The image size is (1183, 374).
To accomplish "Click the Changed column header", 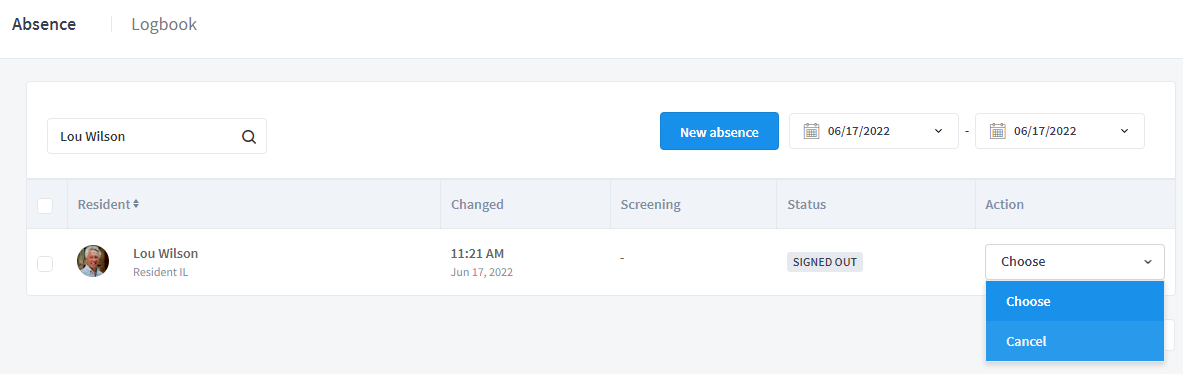I will pos(477,204).
